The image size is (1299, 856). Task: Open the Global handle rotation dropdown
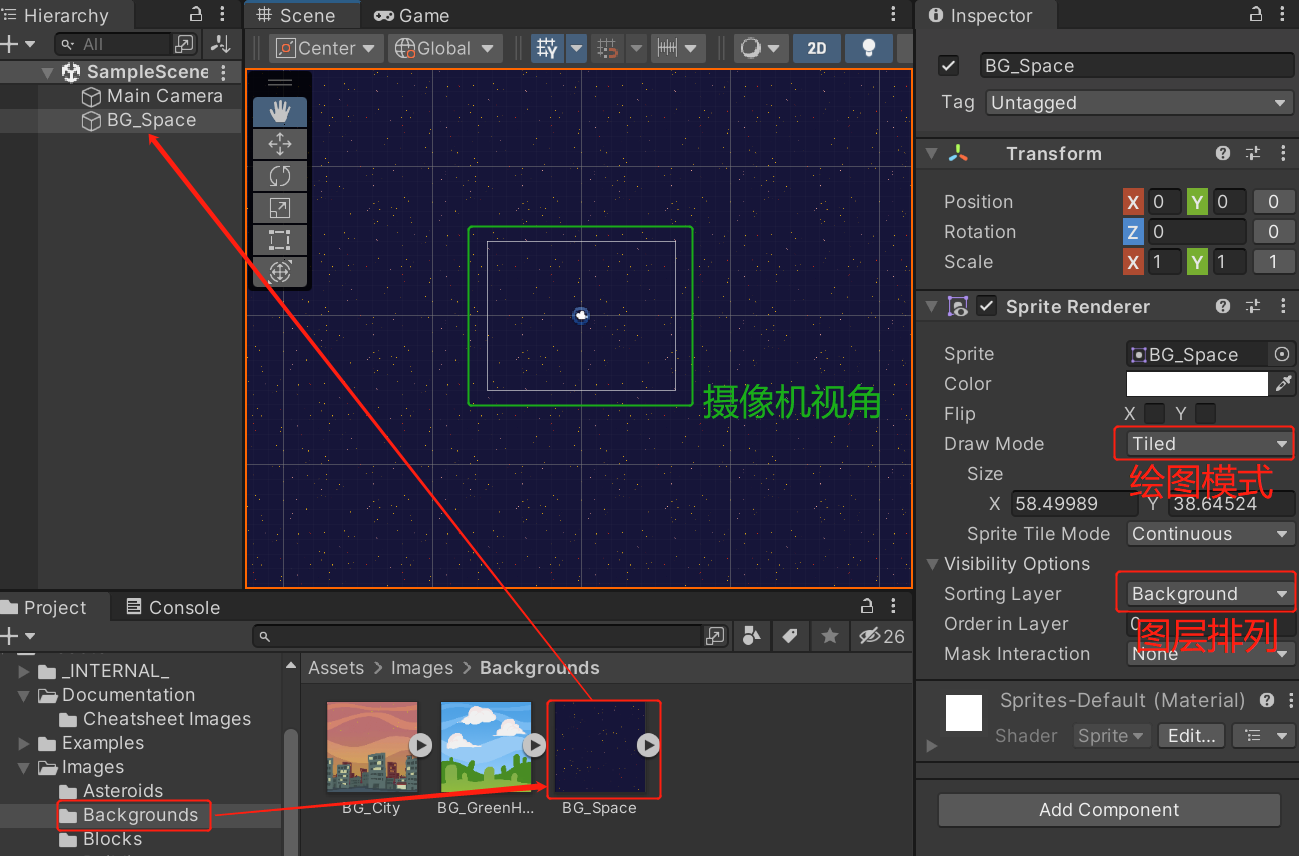point(445,48)
